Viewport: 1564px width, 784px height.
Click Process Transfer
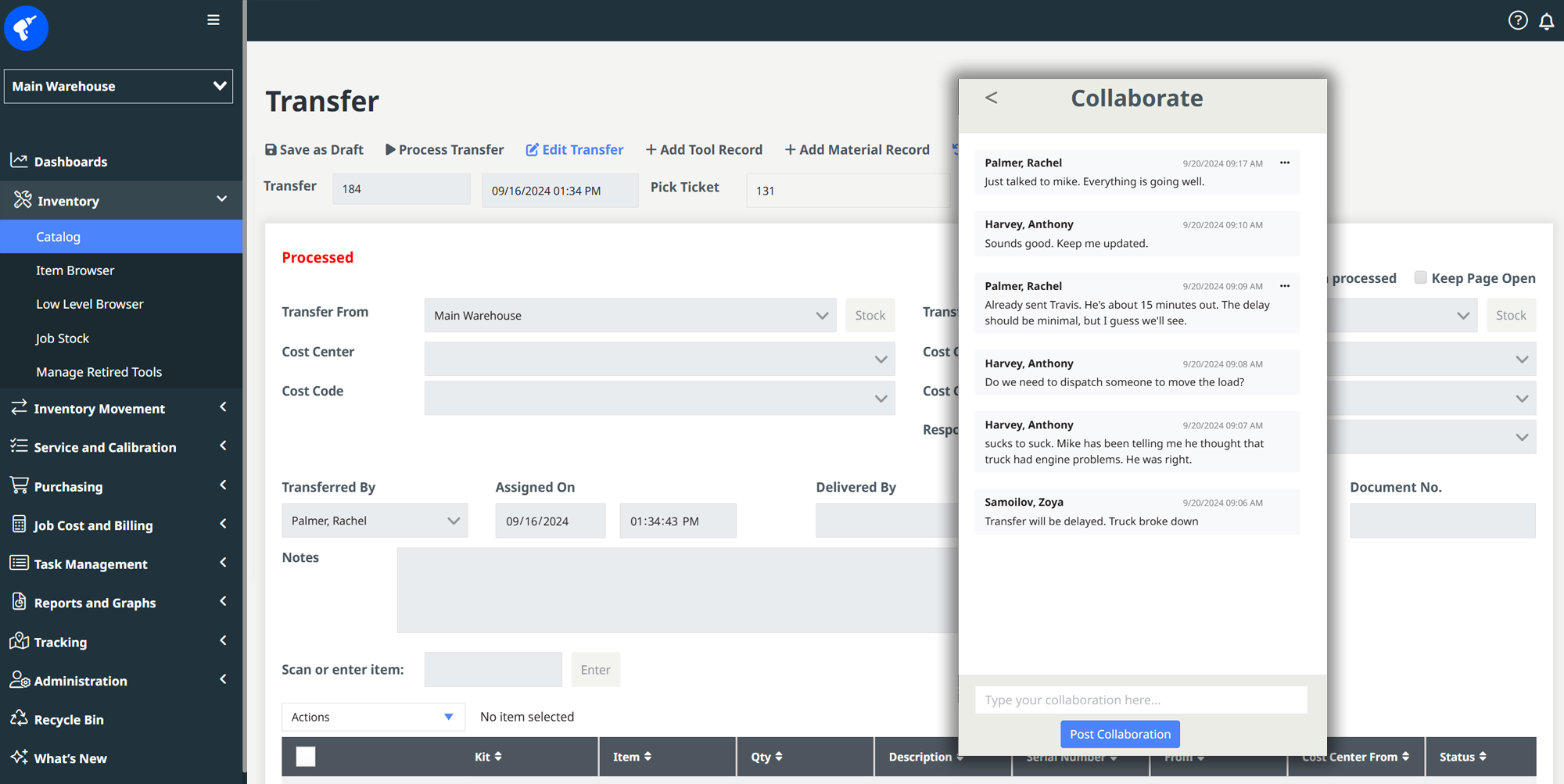[444, 149]
